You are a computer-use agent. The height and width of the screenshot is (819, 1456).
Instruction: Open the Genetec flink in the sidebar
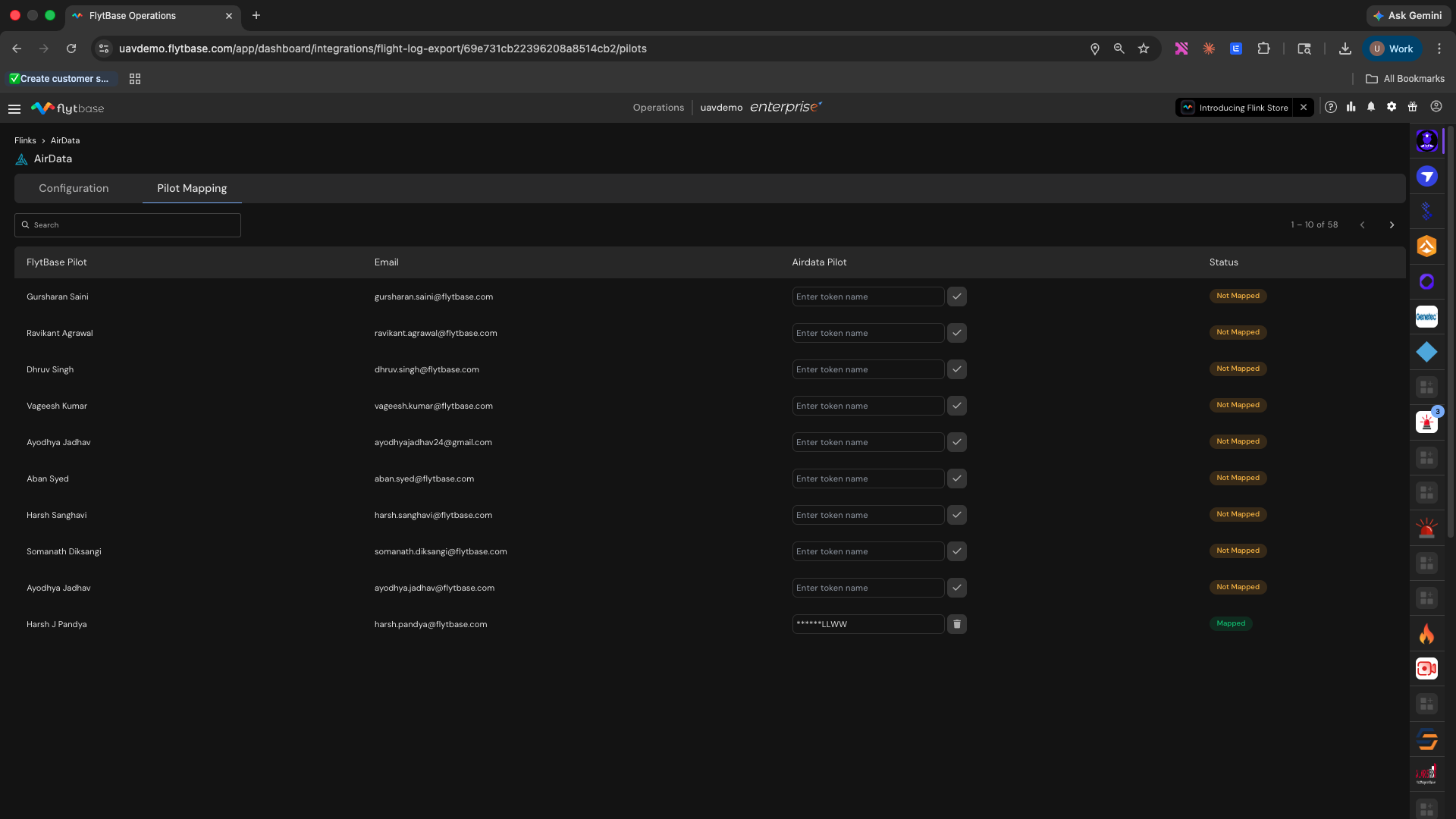(1426, 317)
